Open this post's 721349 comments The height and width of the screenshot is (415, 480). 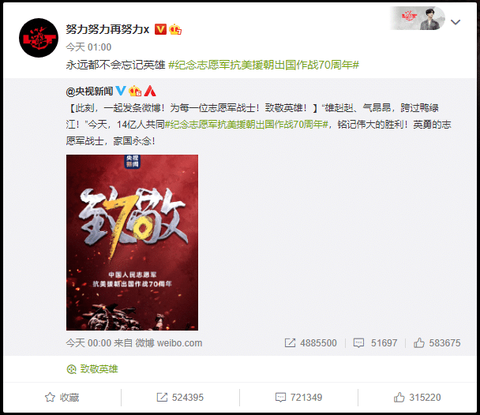click(299, 397)
